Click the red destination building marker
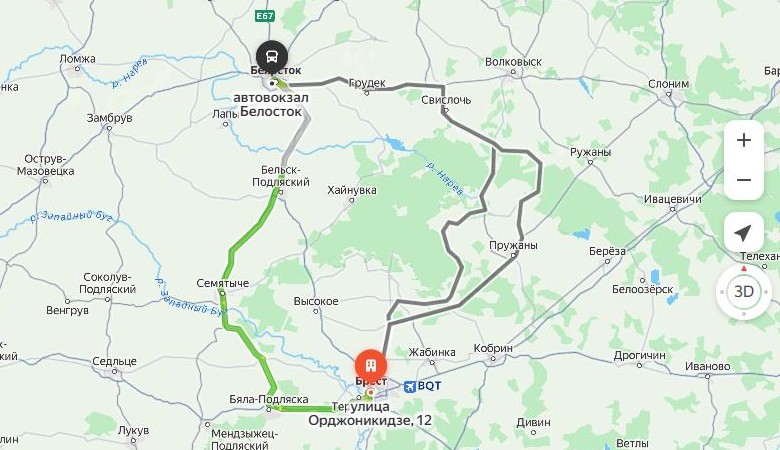780x450 pixels. (x=371, y=365)
